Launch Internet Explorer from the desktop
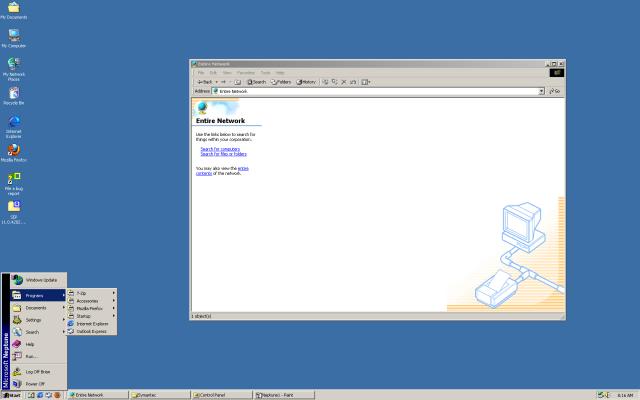The image size is (640, 400). [13, 126]
